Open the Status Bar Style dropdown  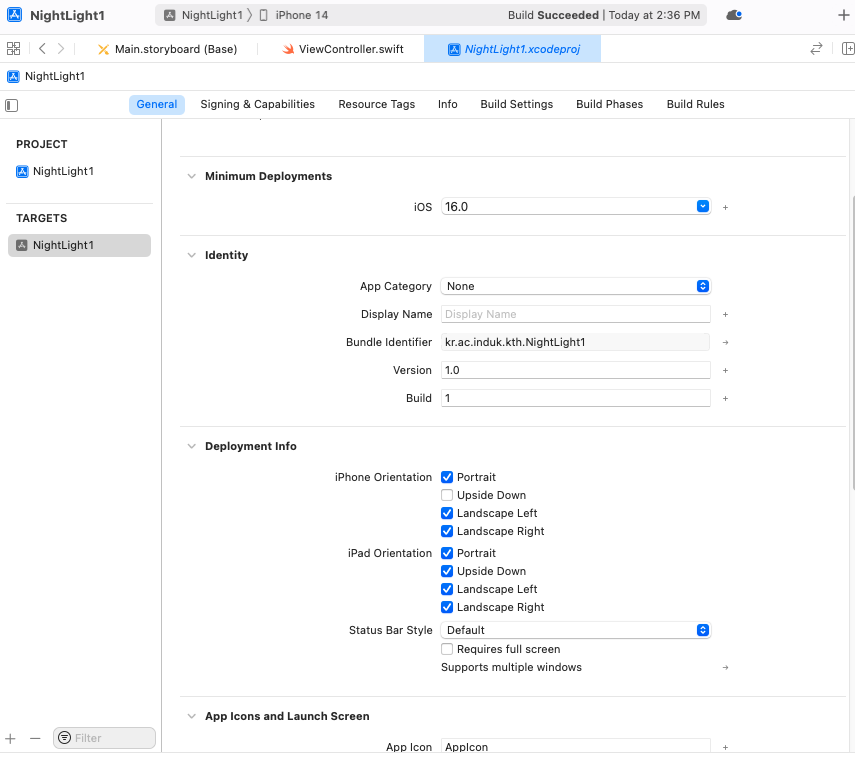pos(576,630)
